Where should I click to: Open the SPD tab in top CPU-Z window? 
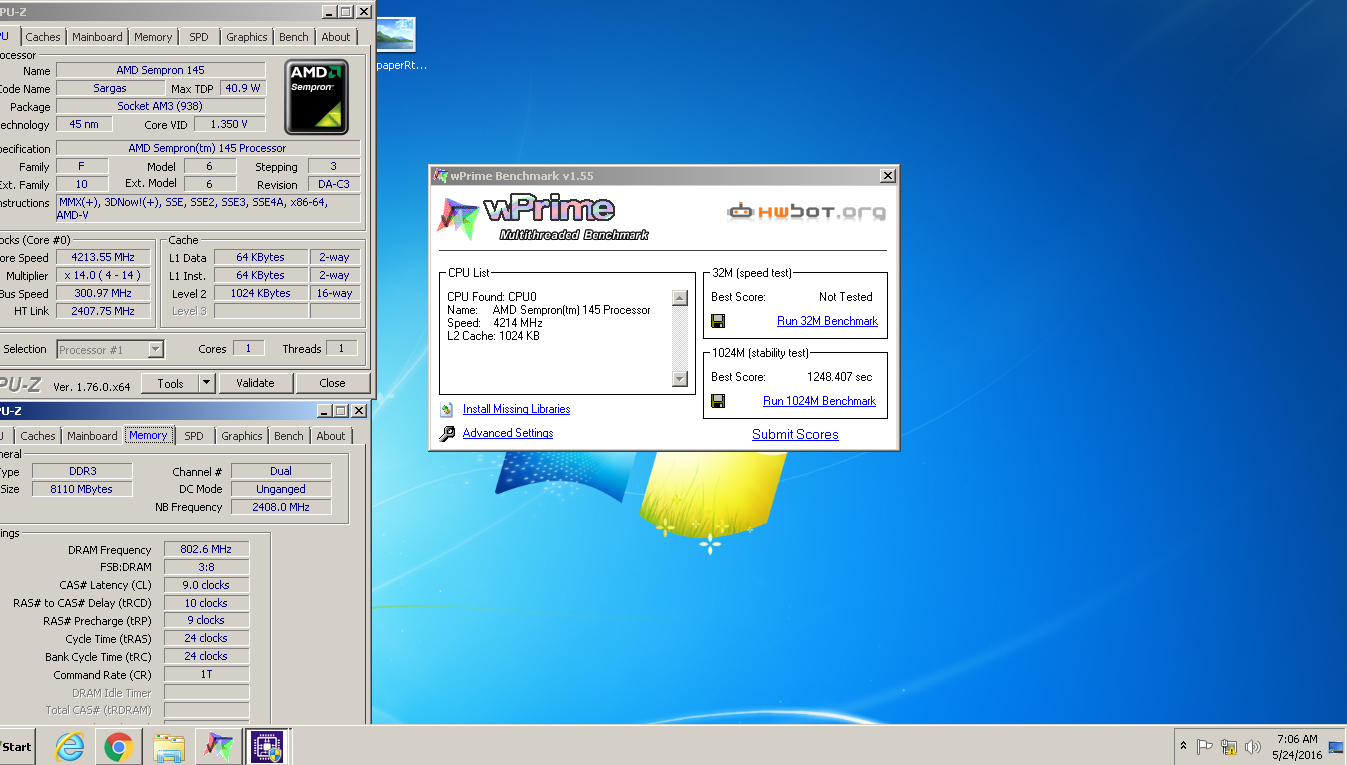coord(199,37)
